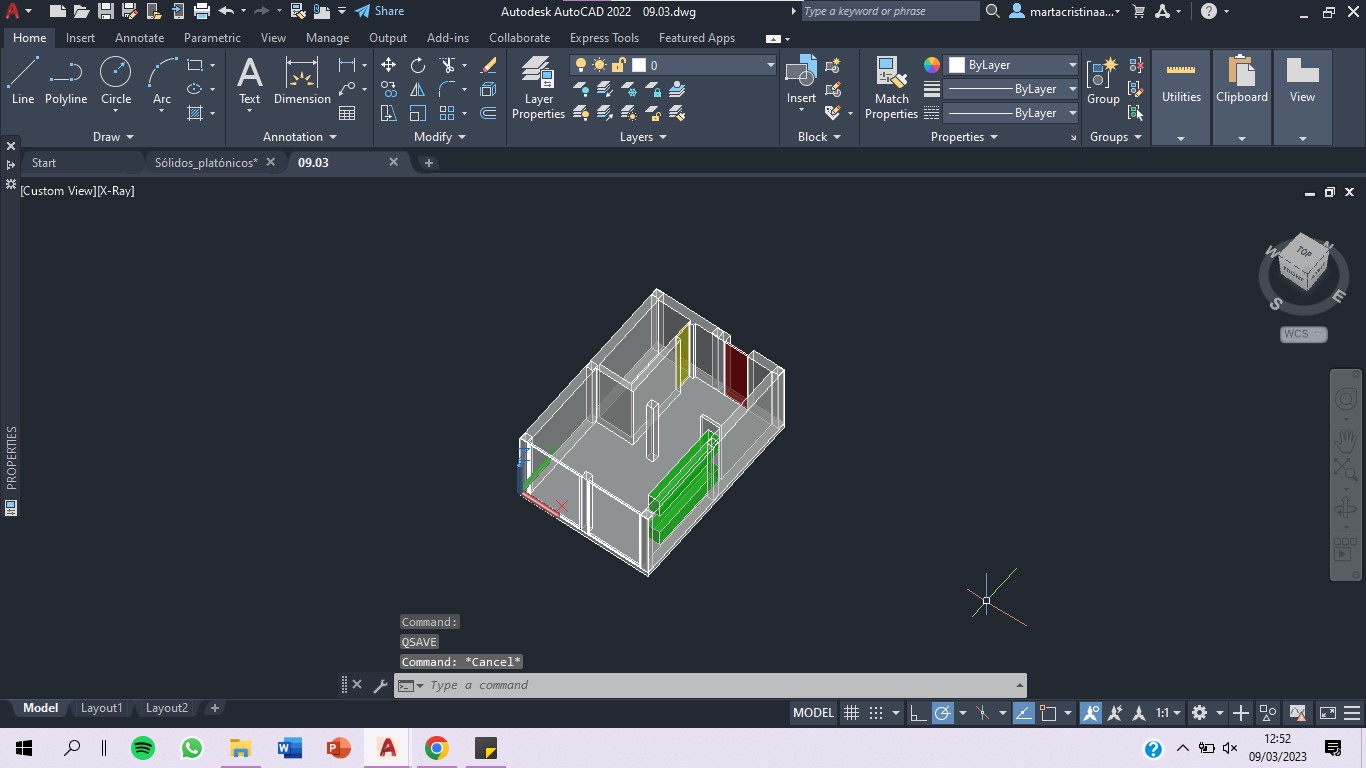
Task: Select the Trim scissors tool
Action: click(x=447, y=65)
